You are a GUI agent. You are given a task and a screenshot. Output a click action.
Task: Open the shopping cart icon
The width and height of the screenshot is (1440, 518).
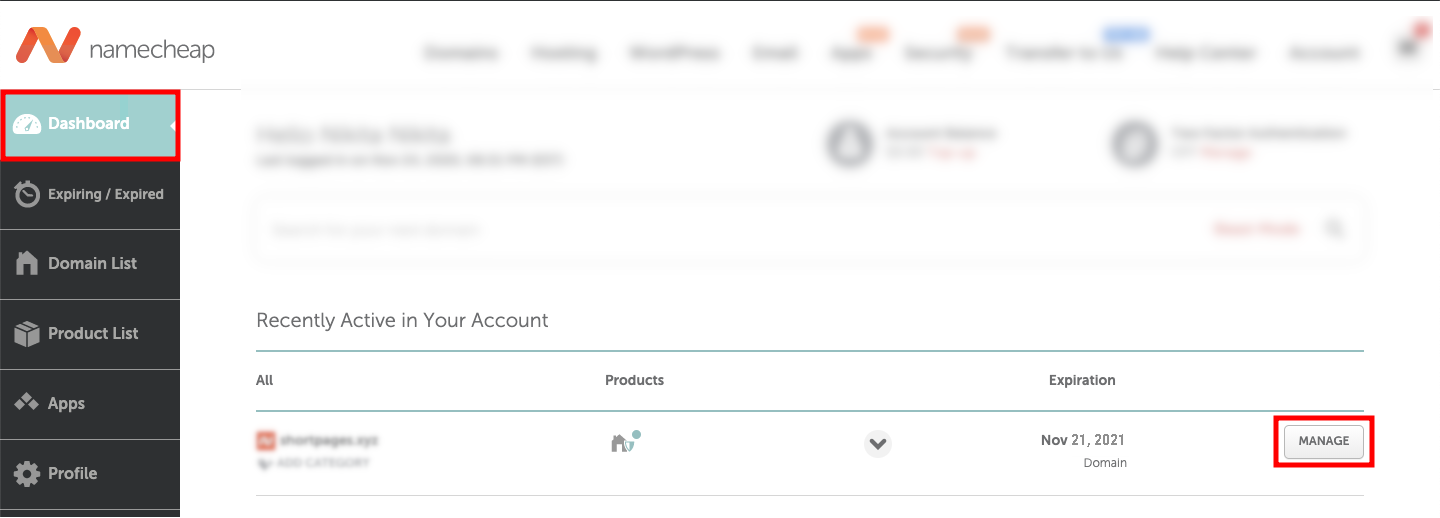(1408, 48)
